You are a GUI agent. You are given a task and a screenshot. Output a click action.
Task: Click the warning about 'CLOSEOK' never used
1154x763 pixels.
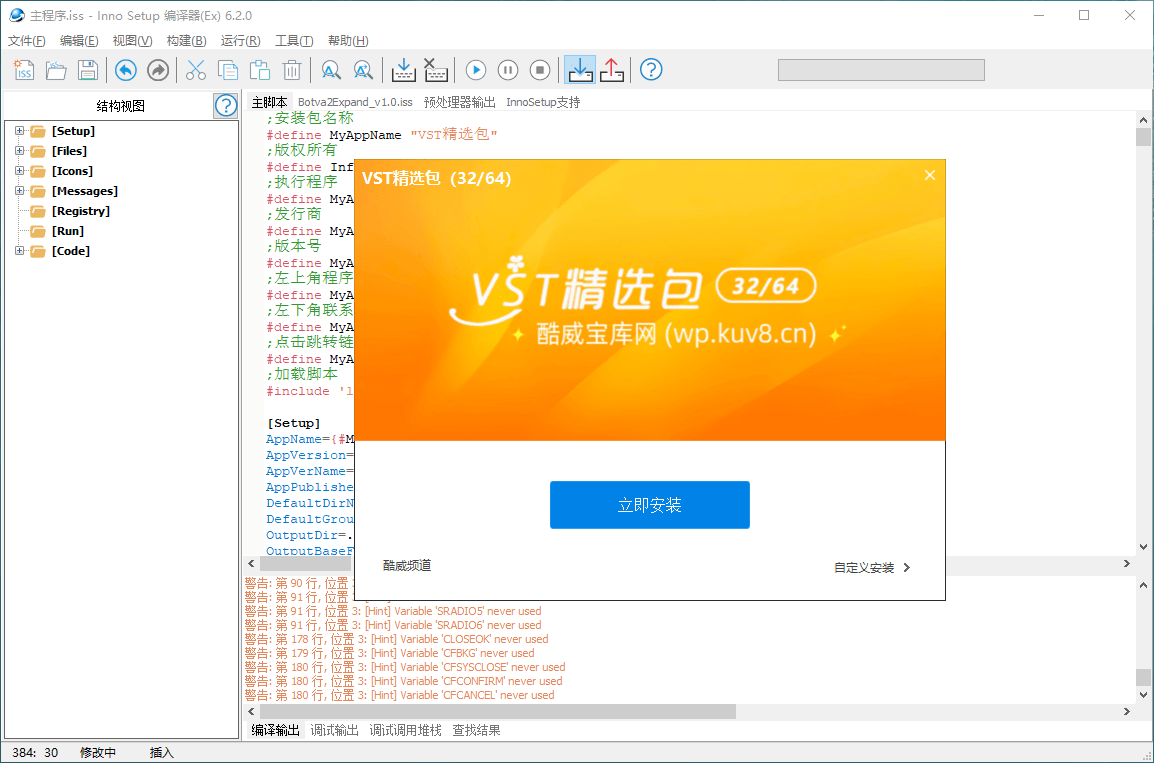pyautogui.click(x=397, y=639)
